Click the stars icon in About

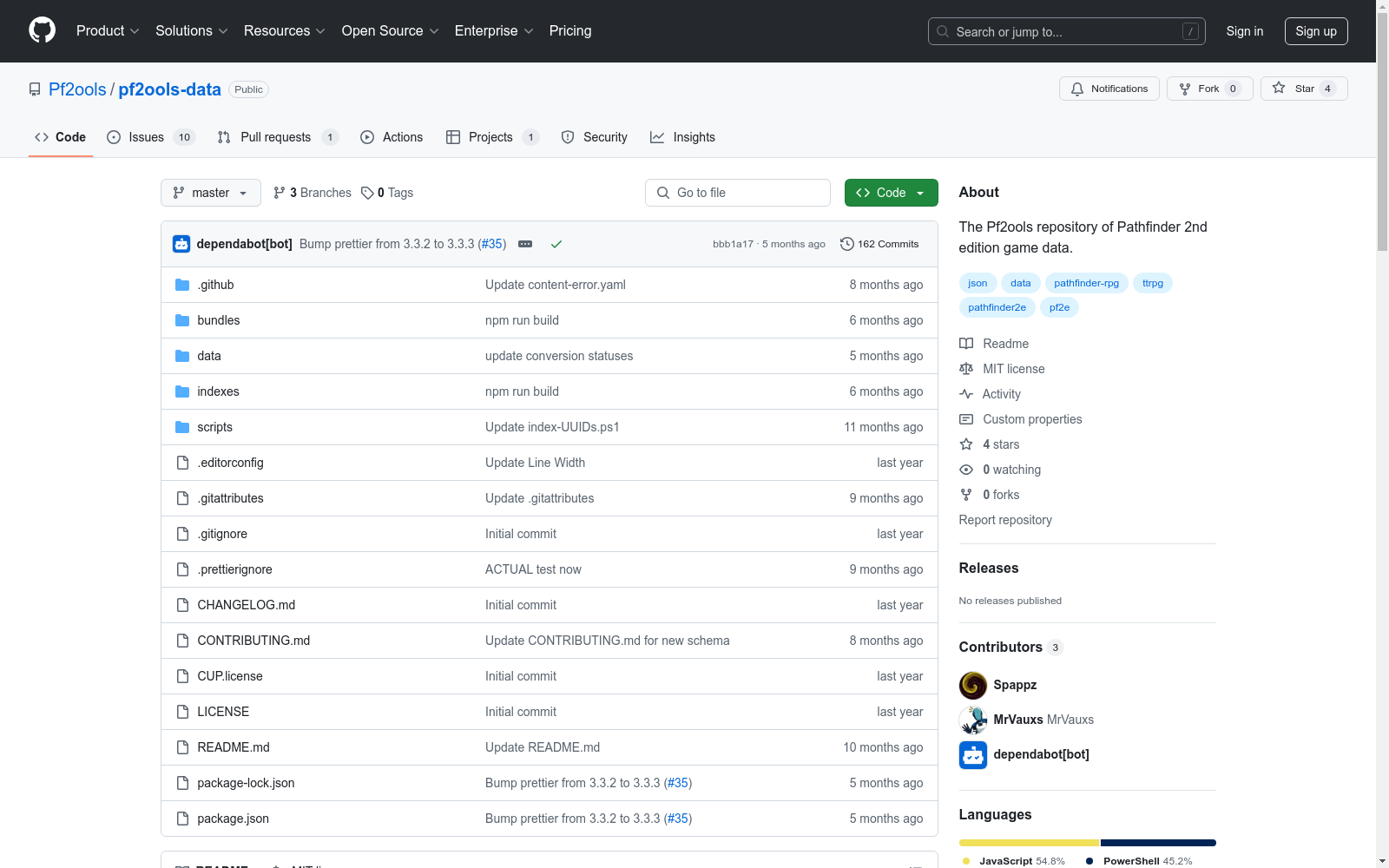966,444
